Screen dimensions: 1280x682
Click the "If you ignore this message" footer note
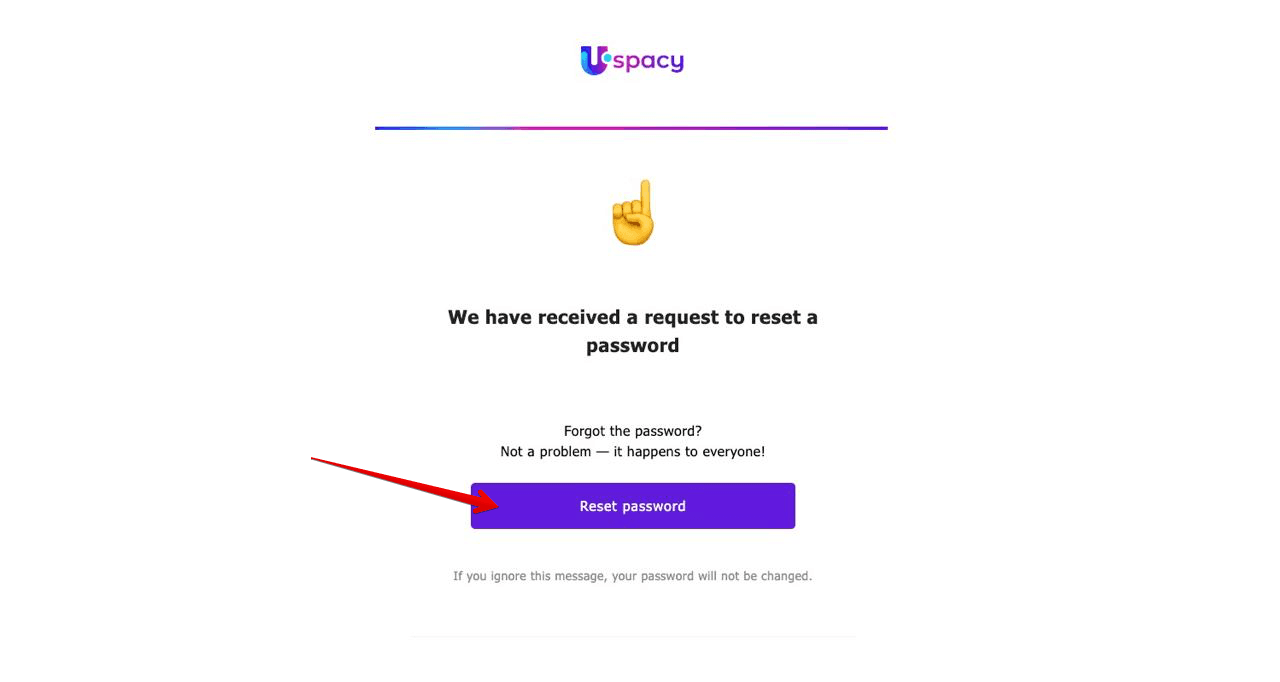pos(632,576)
